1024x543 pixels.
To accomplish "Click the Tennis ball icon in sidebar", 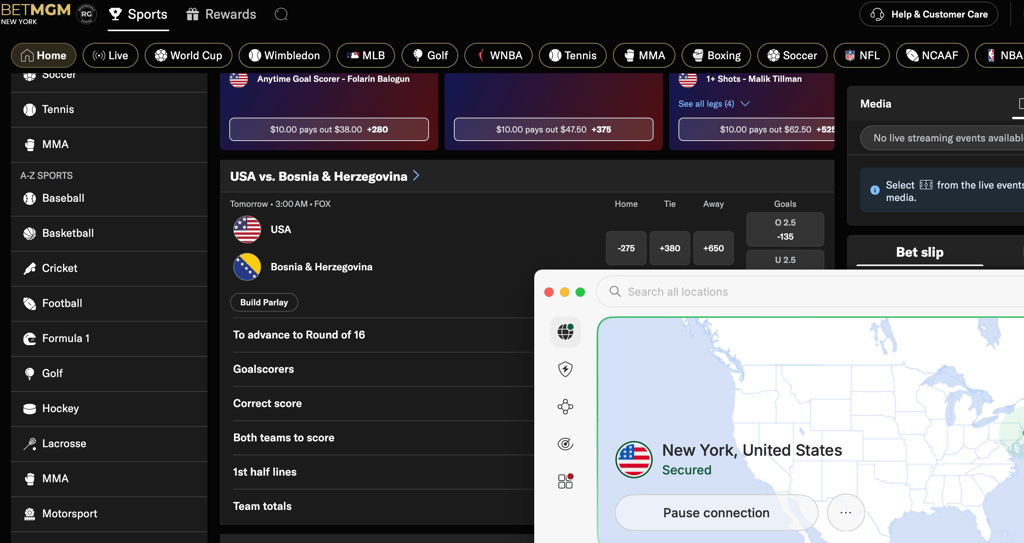I will point(29,110).
